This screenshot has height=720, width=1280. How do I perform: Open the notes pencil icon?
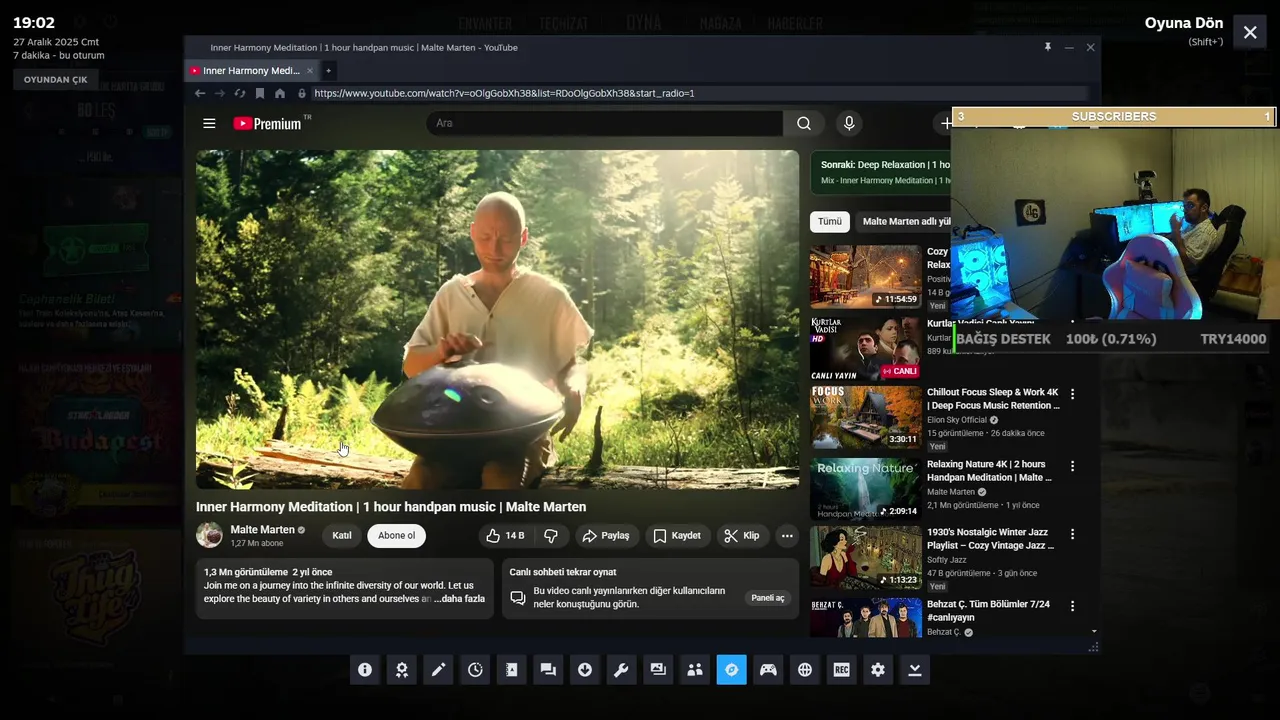[x=438, y=670]
